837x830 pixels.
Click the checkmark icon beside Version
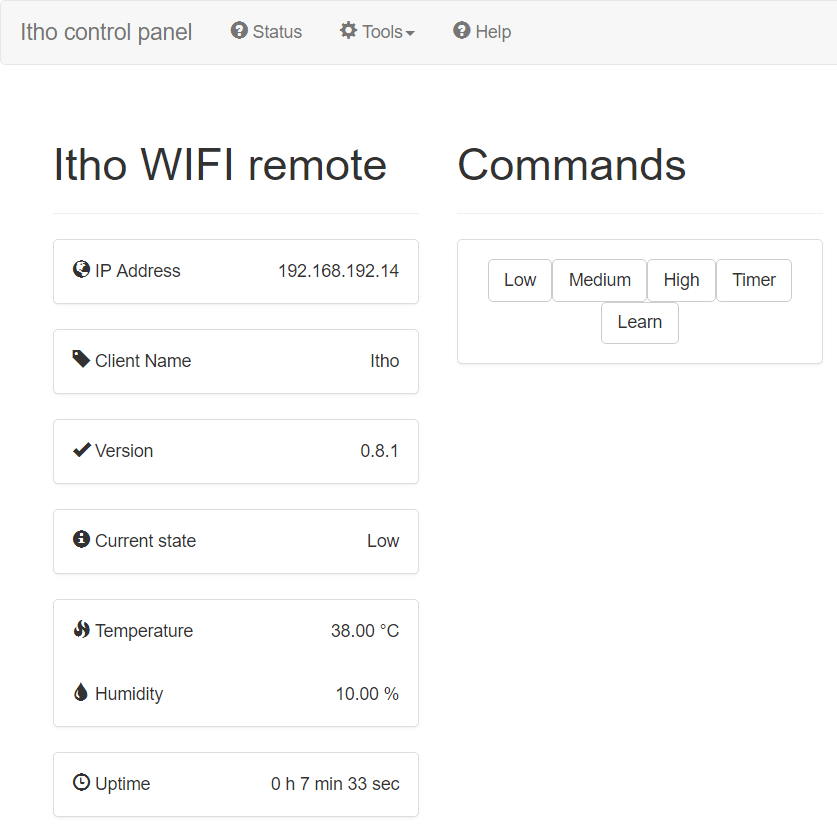pos(82,450)
